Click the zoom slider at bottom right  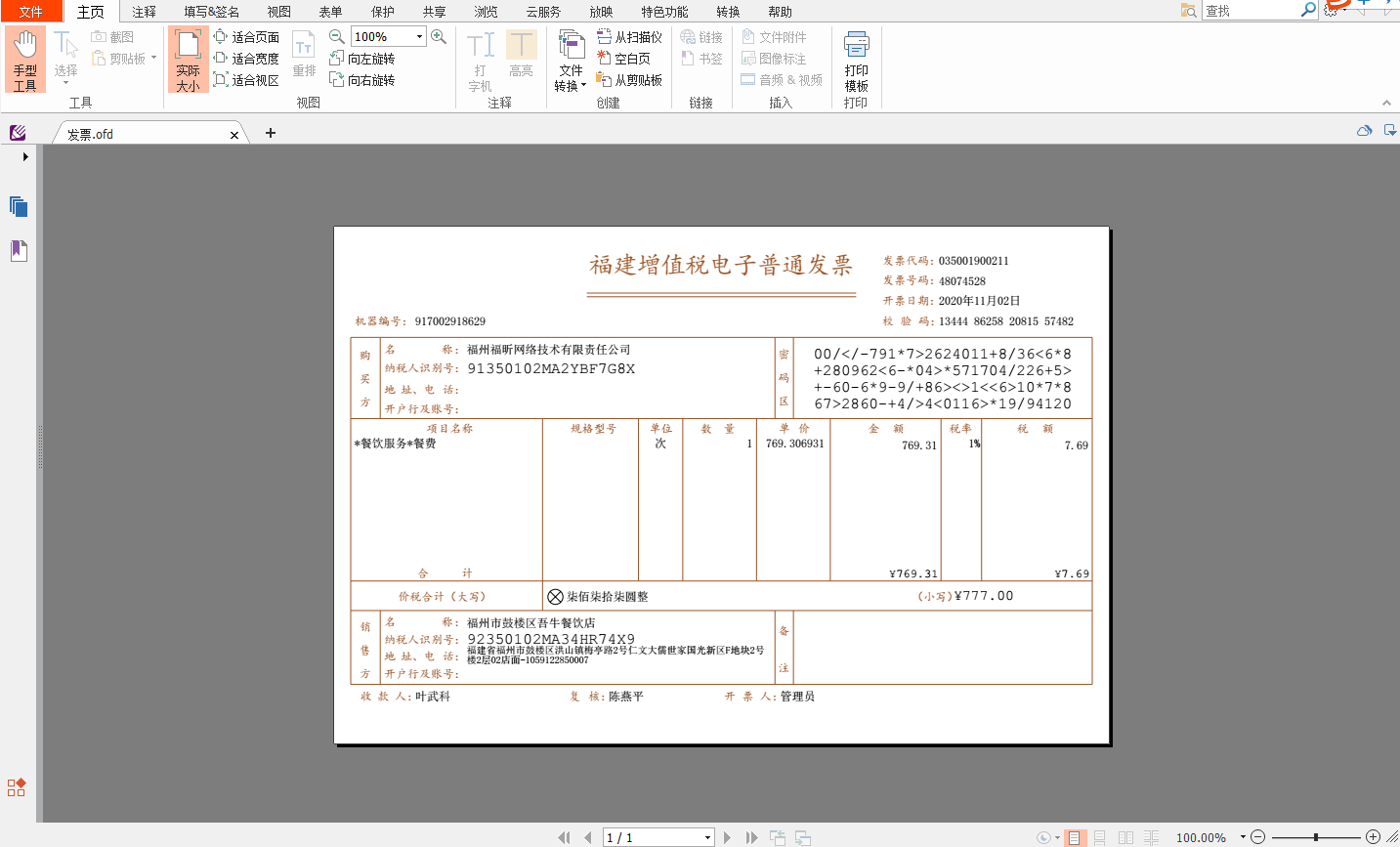pyautogui.click(x=1316, y=837)
